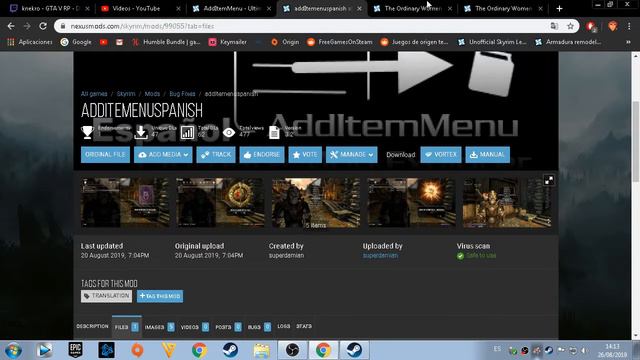The width and height of the screenshot is (640, 360).
Task: Open the Aplicaciones apps bookmark
Action: (x=30, y=42)
